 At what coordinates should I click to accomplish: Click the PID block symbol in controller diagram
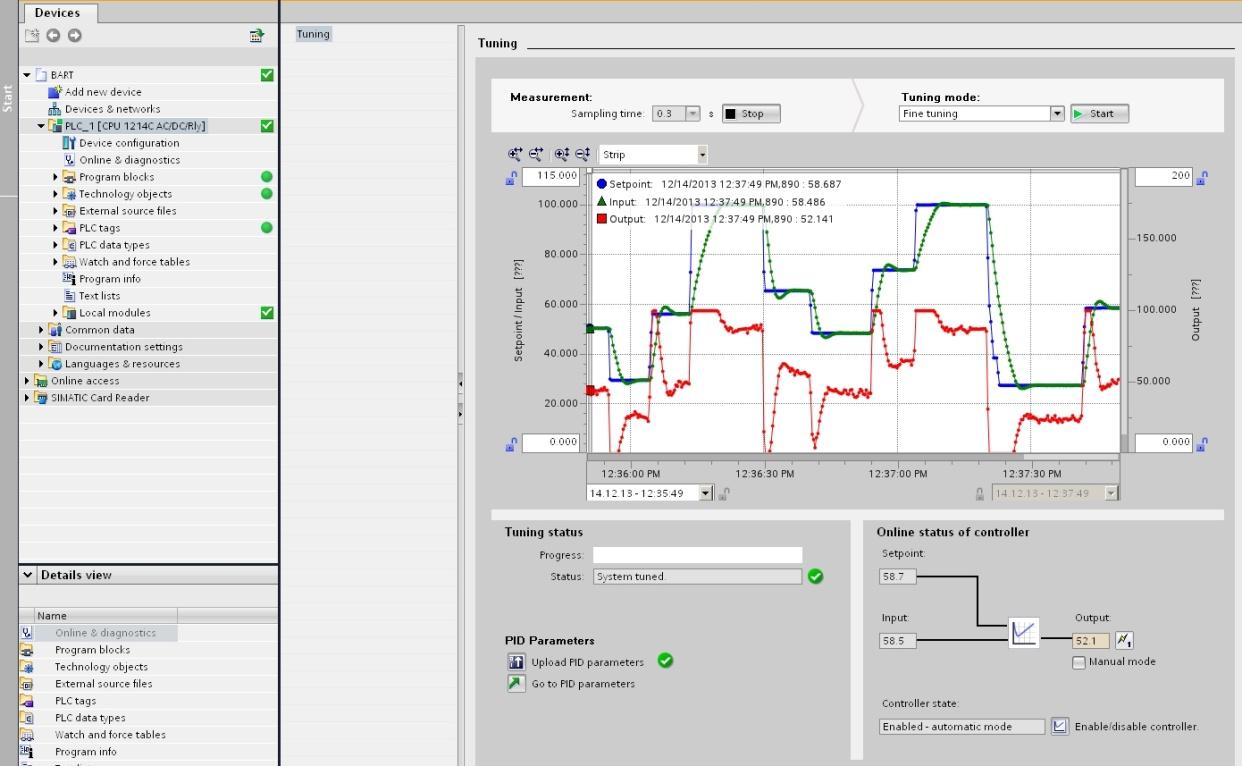tap(1025, 632)
